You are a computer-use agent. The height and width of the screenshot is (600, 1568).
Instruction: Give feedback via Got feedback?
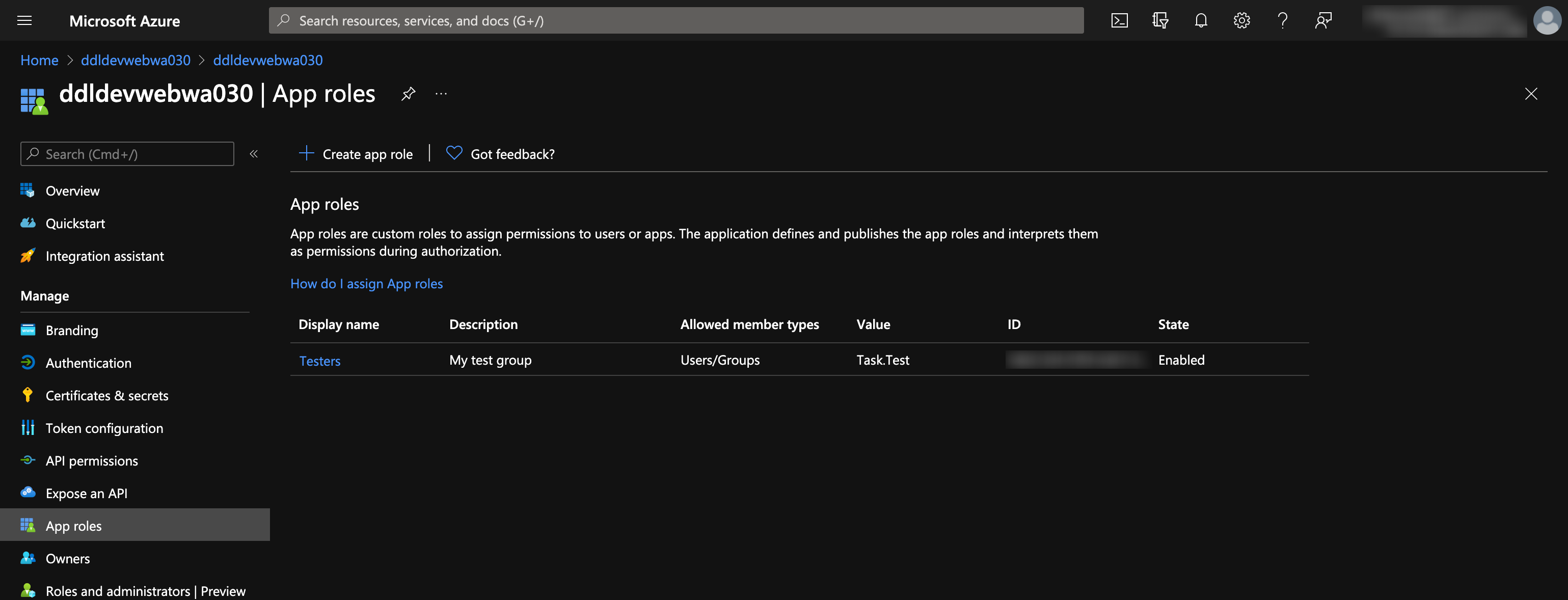point(512,153)
